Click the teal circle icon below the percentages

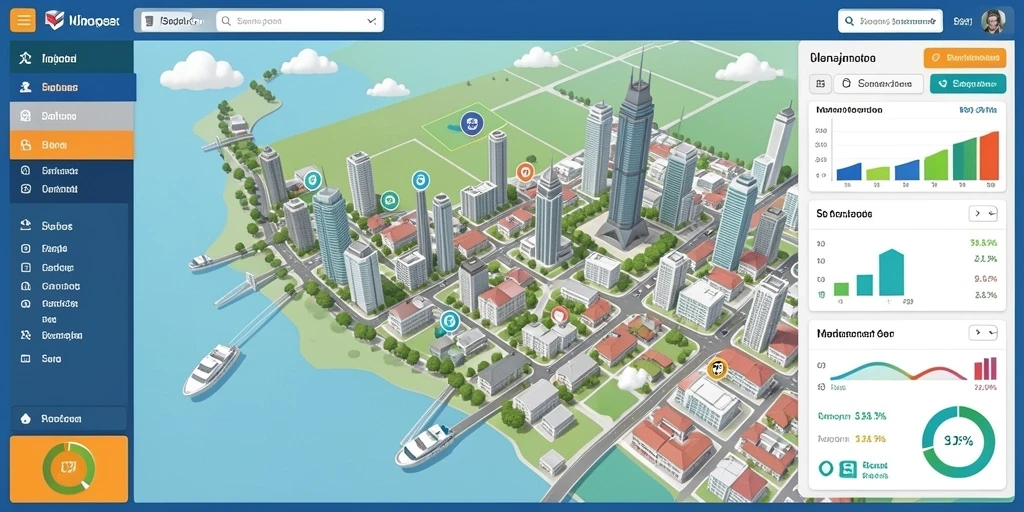(x=825, y=468)
